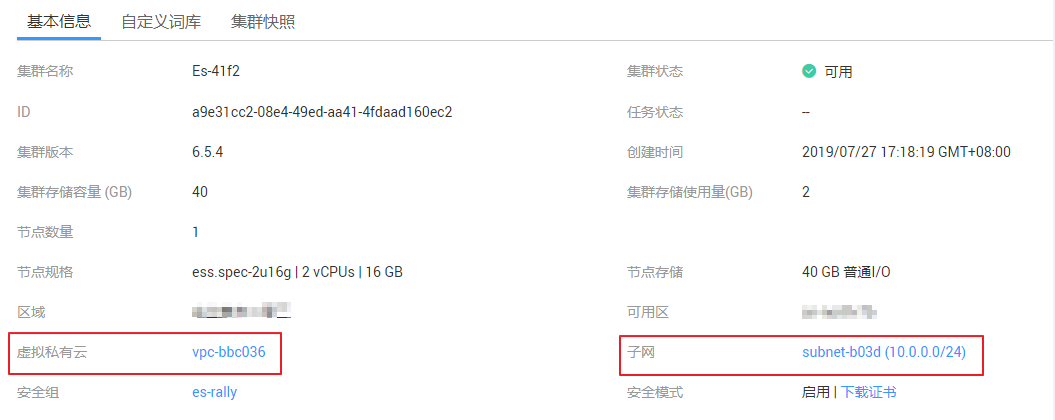1055x420 pixels.
Task: Click the cluster version 6.5.4
Action: 208,152
